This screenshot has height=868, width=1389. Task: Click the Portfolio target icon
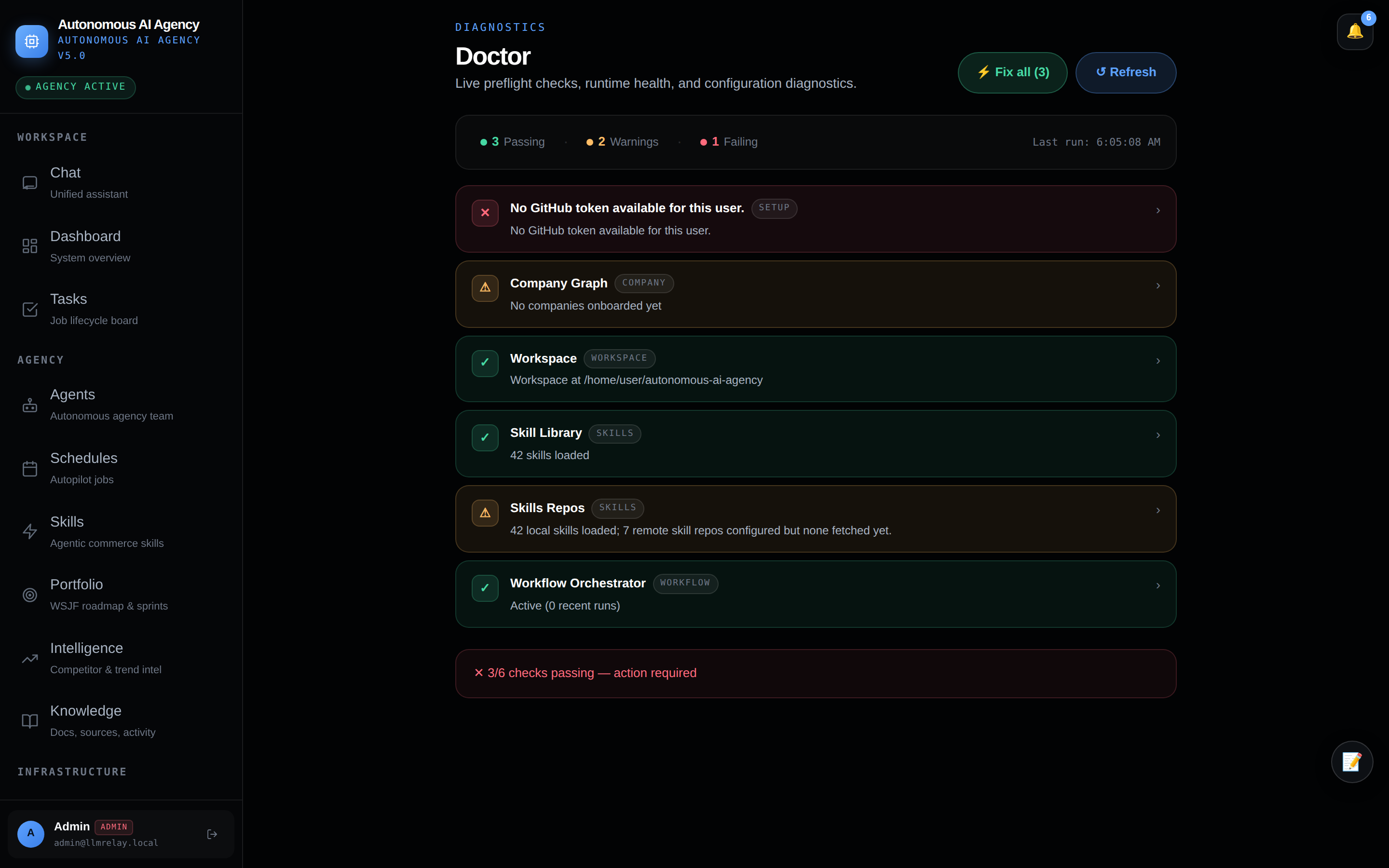coord(30,595)
